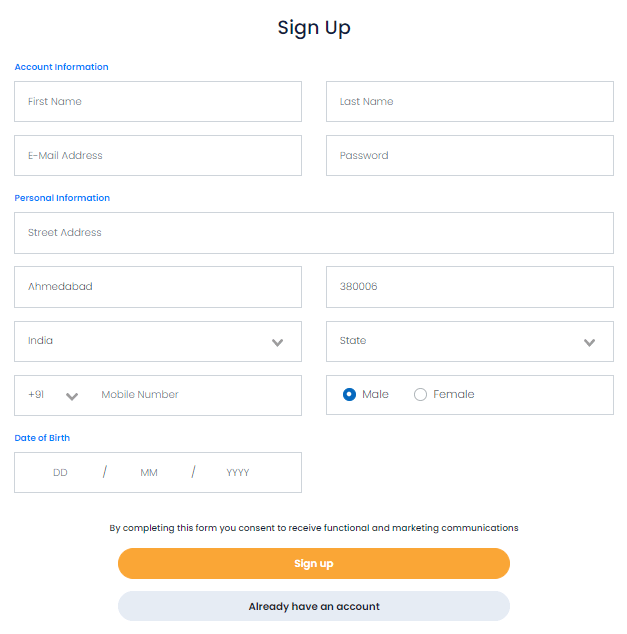The height and width of the screenshot is (634, 627).
Task: Select the E-Mail Address input
Action: pyautogui.click(x=157, y=156)
